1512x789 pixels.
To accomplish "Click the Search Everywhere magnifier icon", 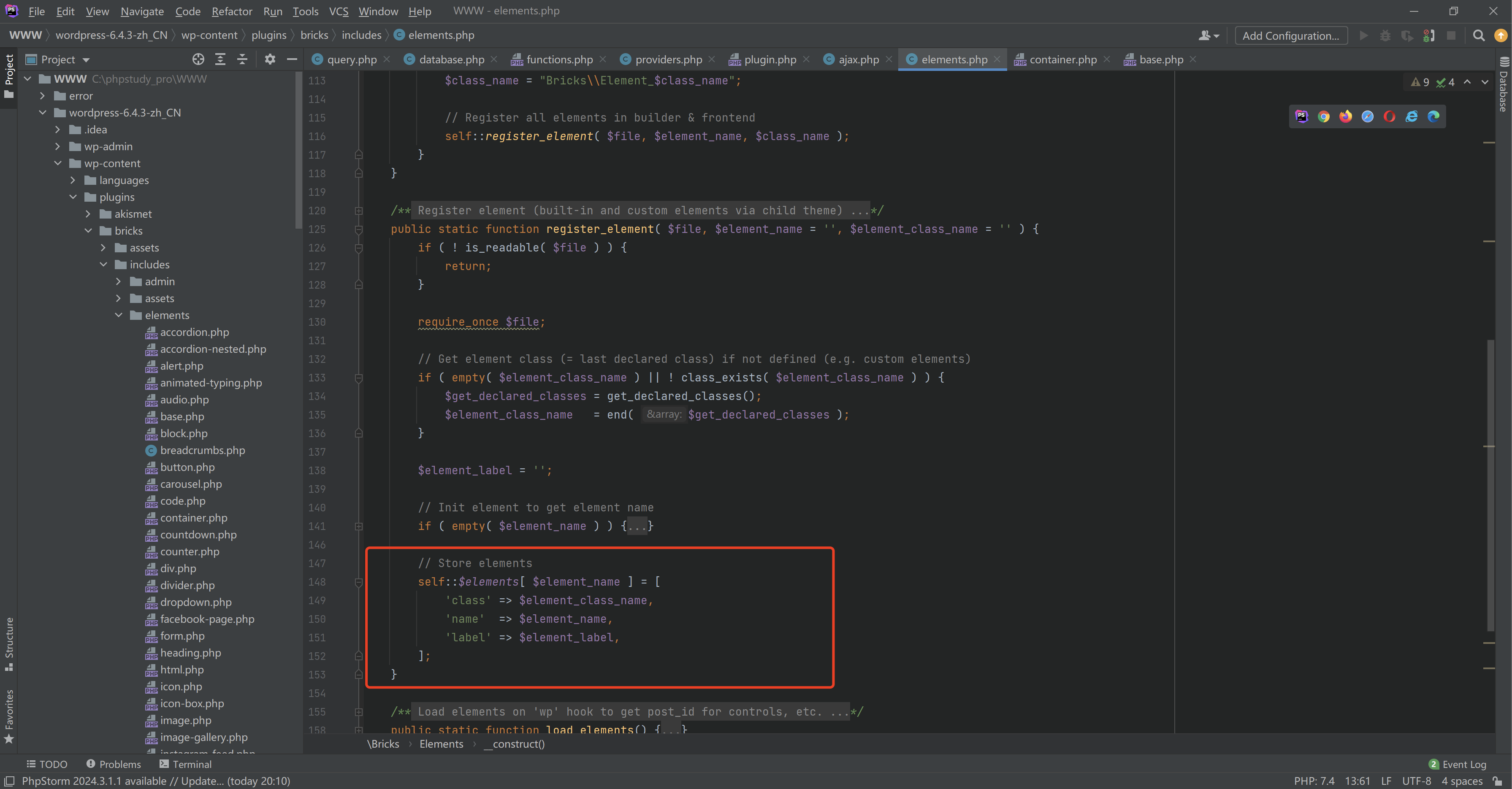I will coord(1479,36).
